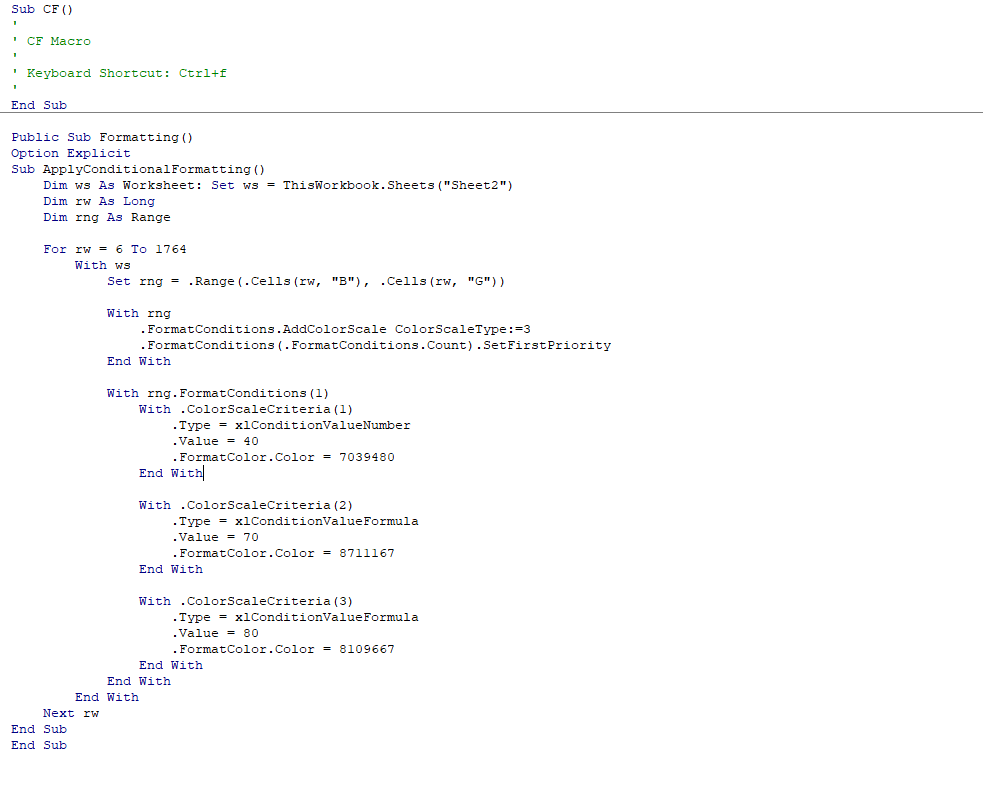Click the Option Explicit statement
Viewport: 983px width, 785px height.
click(x=70, y=153)
